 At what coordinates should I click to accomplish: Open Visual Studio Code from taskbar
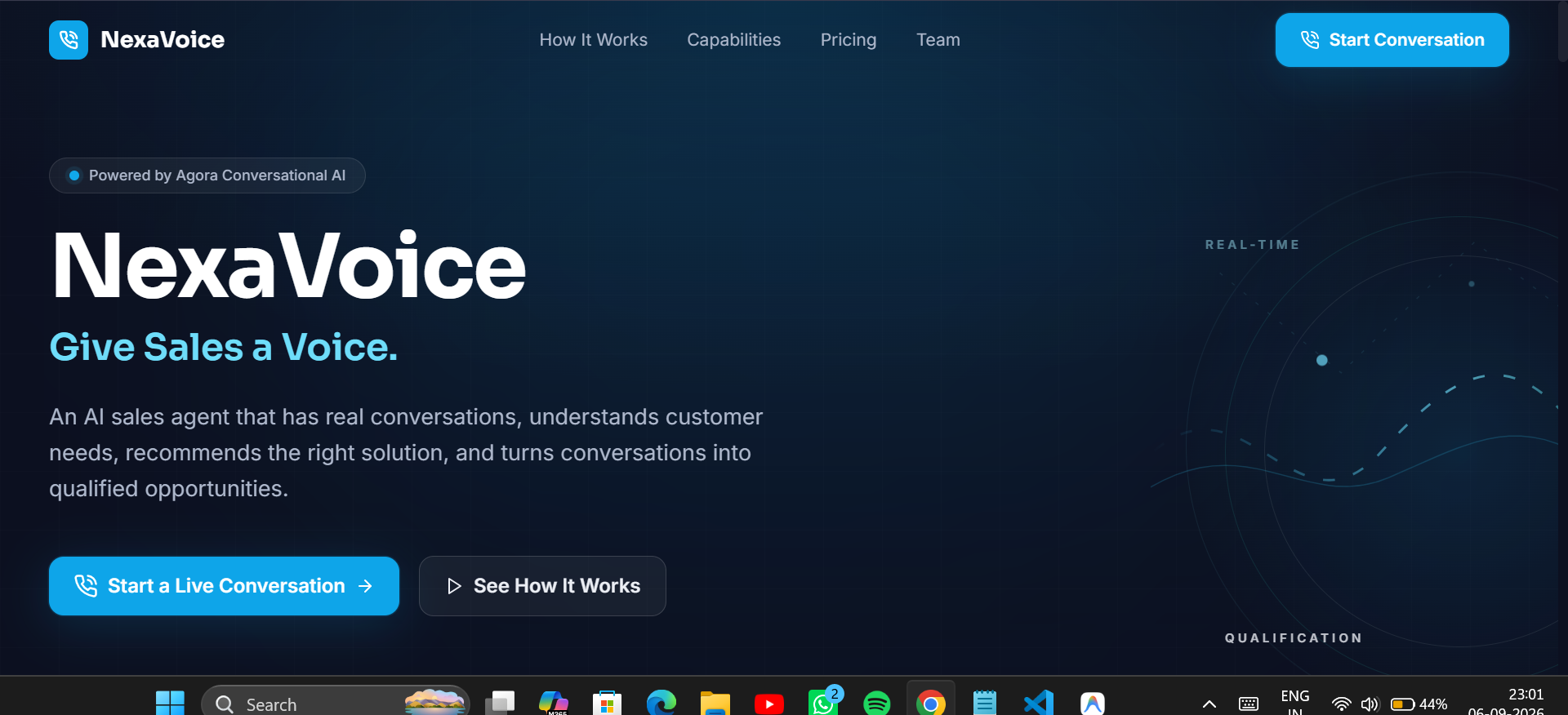[1039, 704]
